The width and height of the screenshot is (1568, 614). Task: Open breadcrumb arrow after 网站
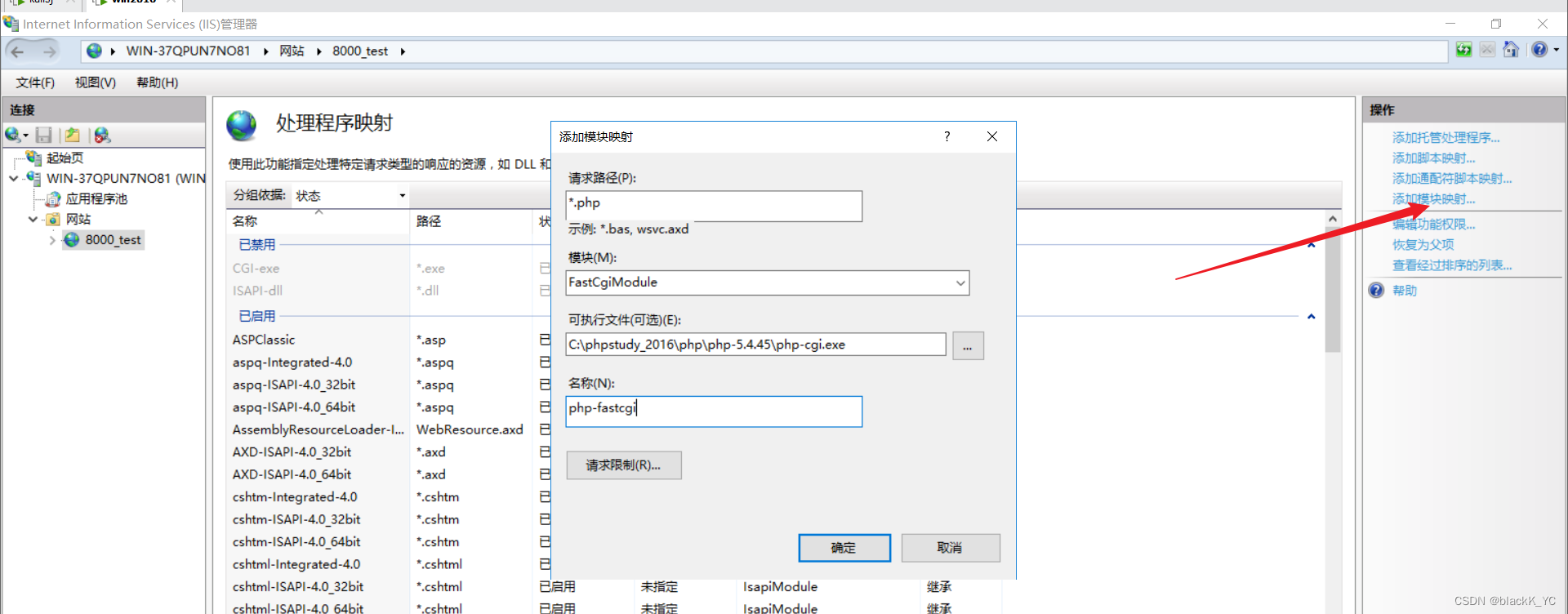point(318,51)
